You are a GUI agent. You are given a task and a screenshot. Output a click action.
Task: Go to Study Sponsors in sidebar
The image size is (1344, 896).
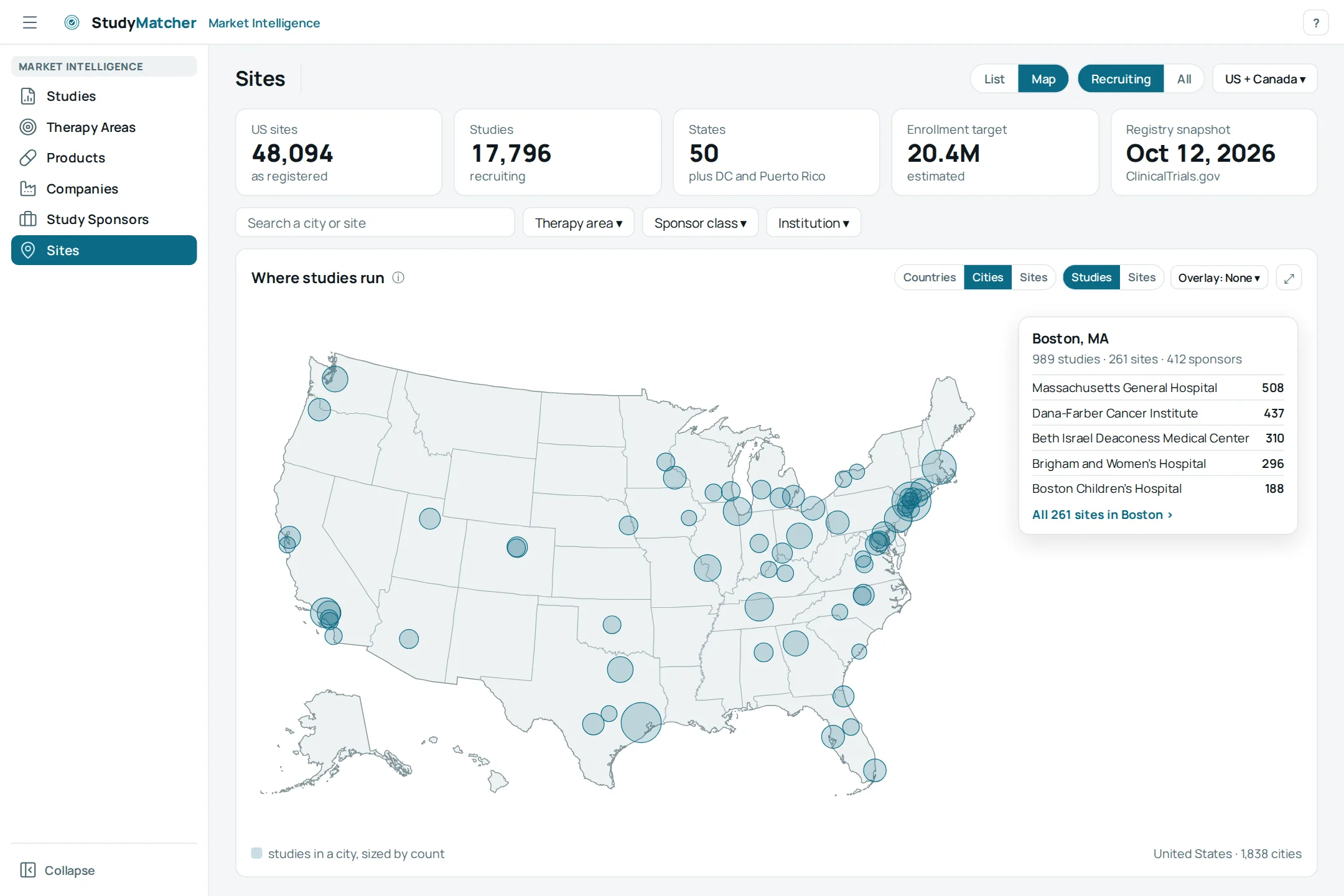[104, 219]
